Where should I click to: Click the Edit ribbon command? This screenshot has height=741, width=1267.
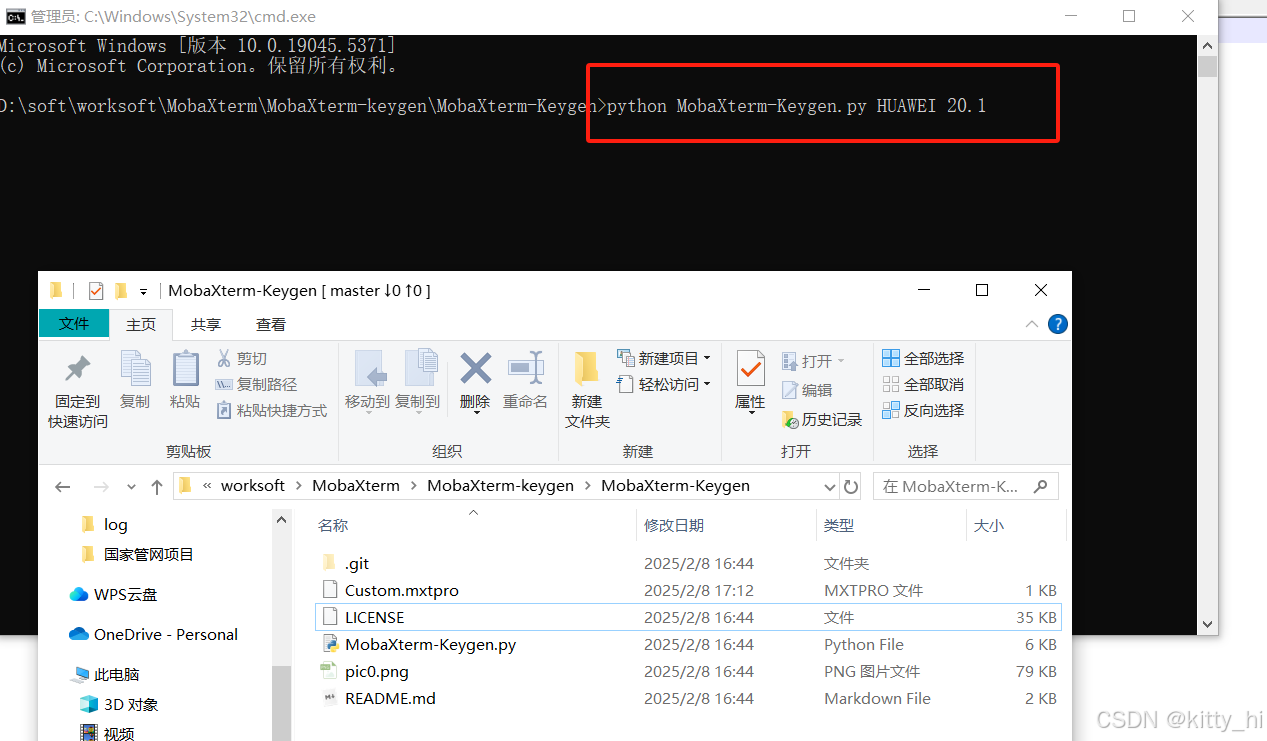(x=807, y=390)
